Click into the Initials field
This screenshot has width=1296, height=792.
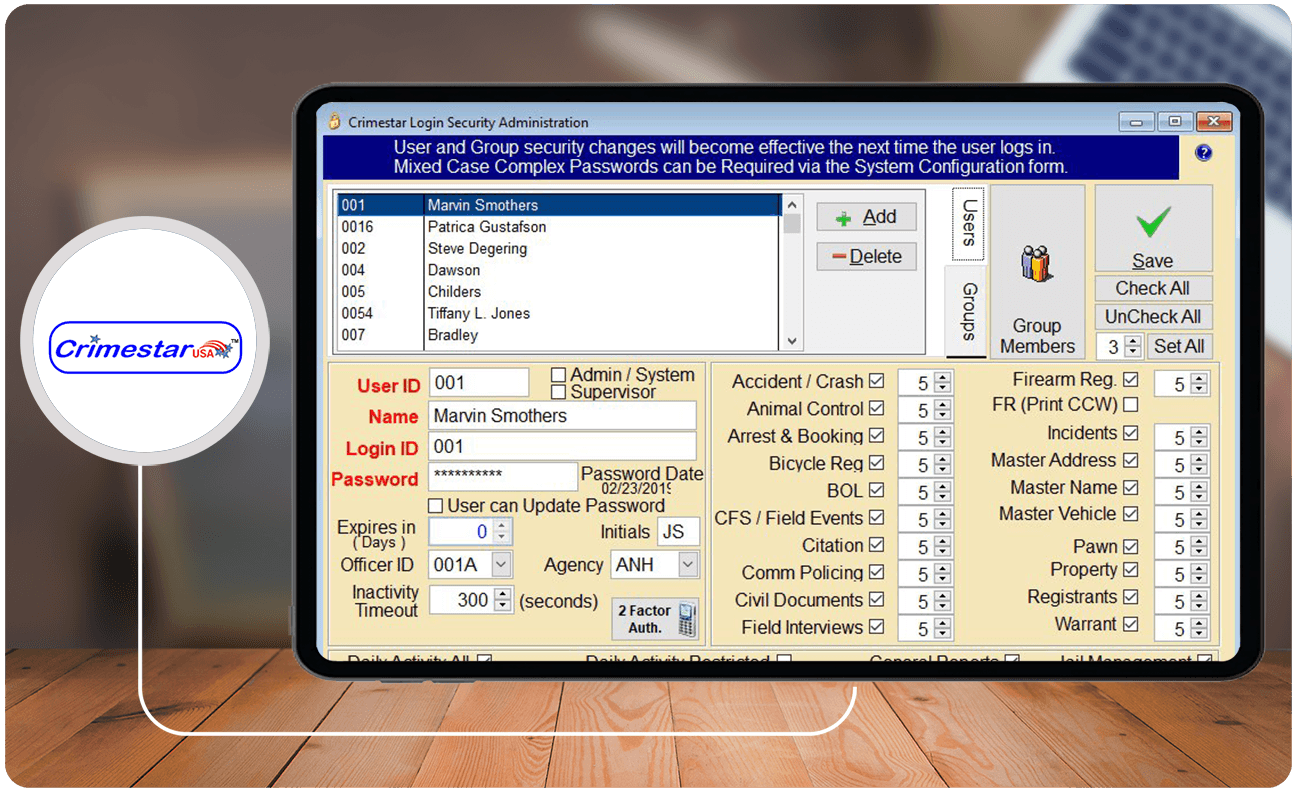(x=678, y=532)
